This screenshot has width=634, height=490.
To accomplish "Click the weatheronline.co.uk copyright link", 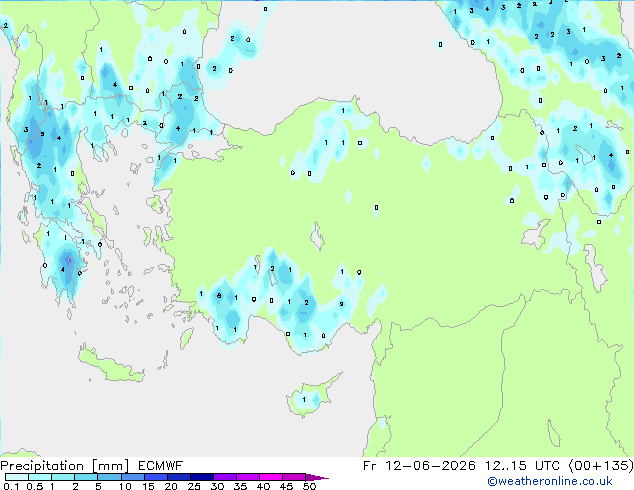I will click(550, 481).
